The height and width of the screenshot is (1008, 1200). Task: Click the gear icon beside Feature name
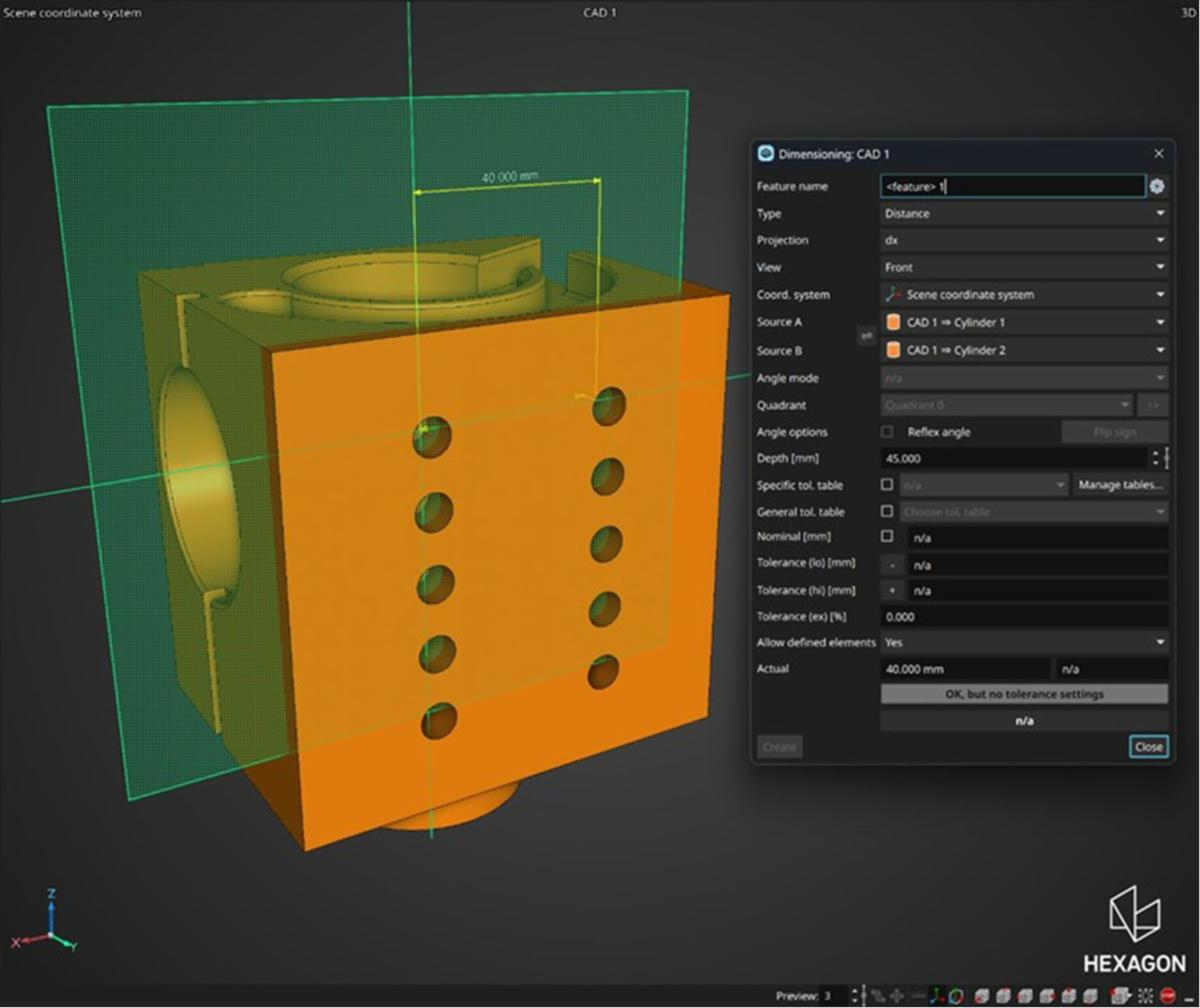click(1157, 186)
